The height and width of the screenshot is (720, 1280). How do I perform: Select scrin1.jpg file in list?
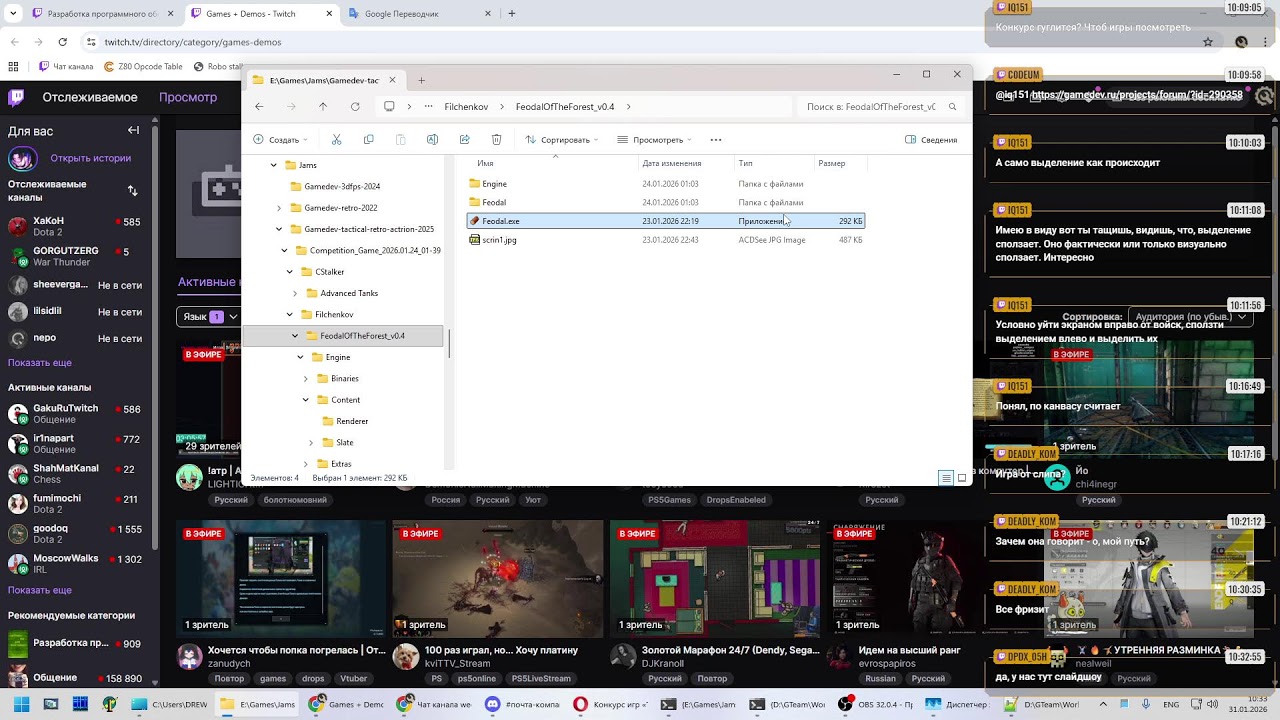pyautogui.click(x=666, y=240)
